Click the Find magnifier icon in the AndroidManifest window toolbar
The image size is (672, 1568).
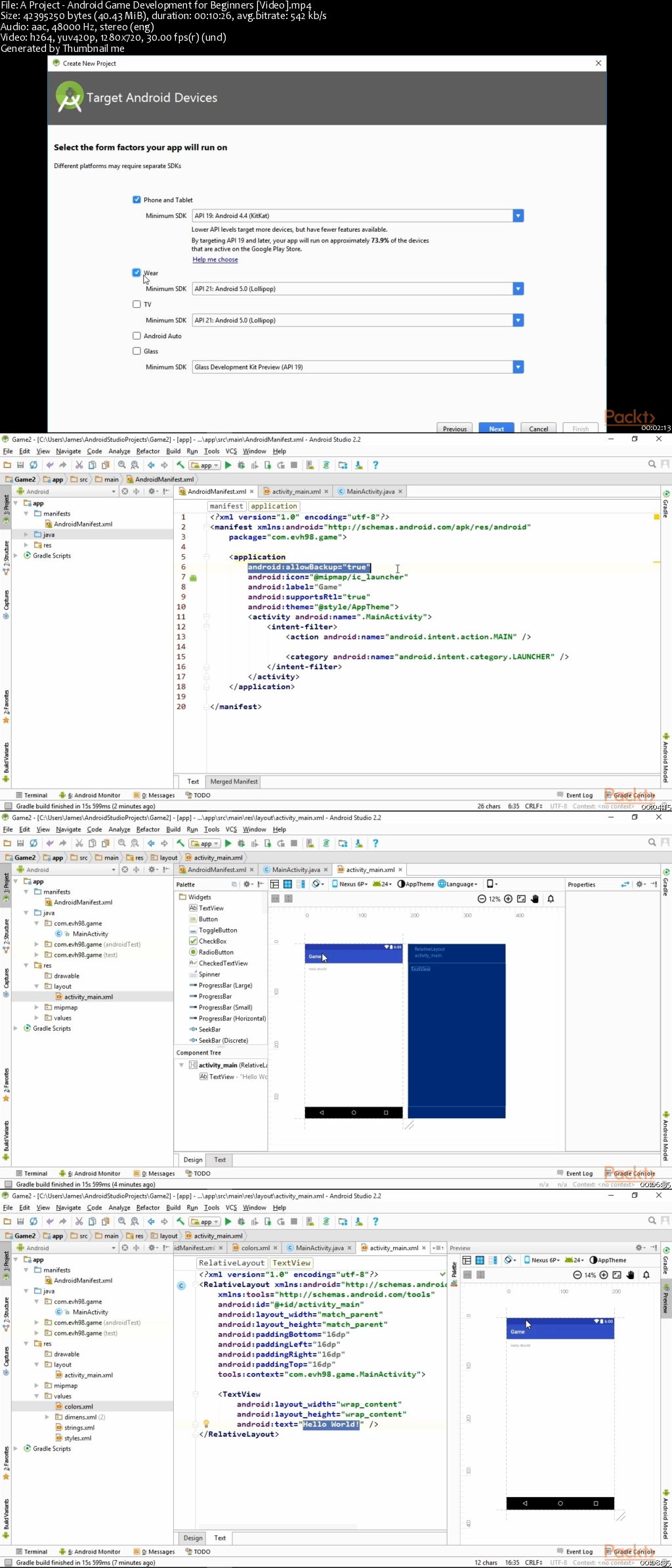pyautogui.click(x=121, y=465)
